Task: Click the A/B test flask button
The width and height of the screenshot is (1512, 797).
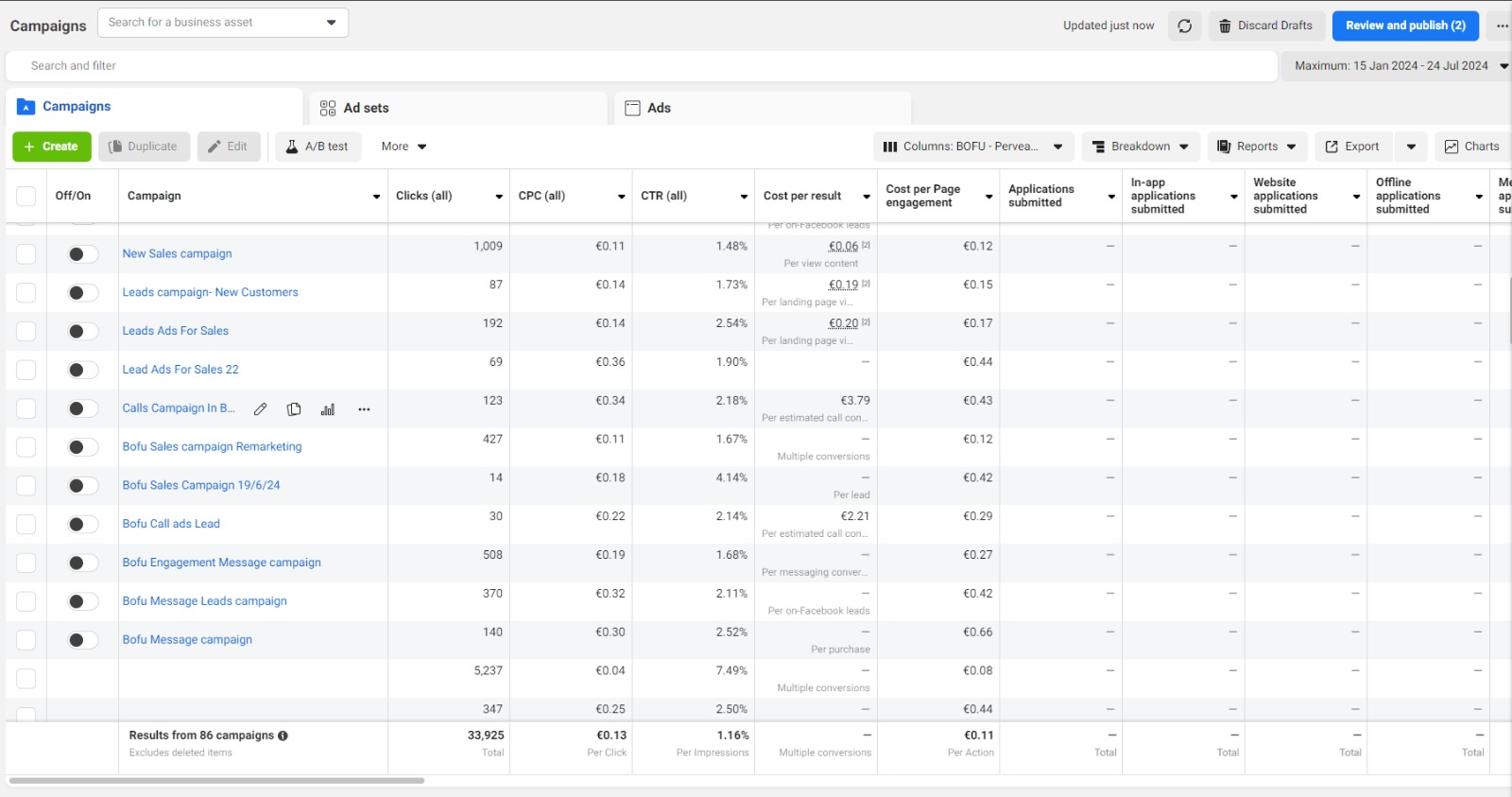Action: pos(318,147)
